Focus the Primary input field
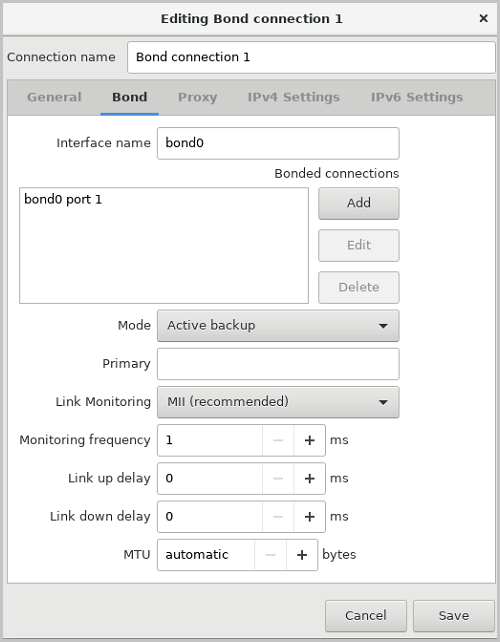 278,364
